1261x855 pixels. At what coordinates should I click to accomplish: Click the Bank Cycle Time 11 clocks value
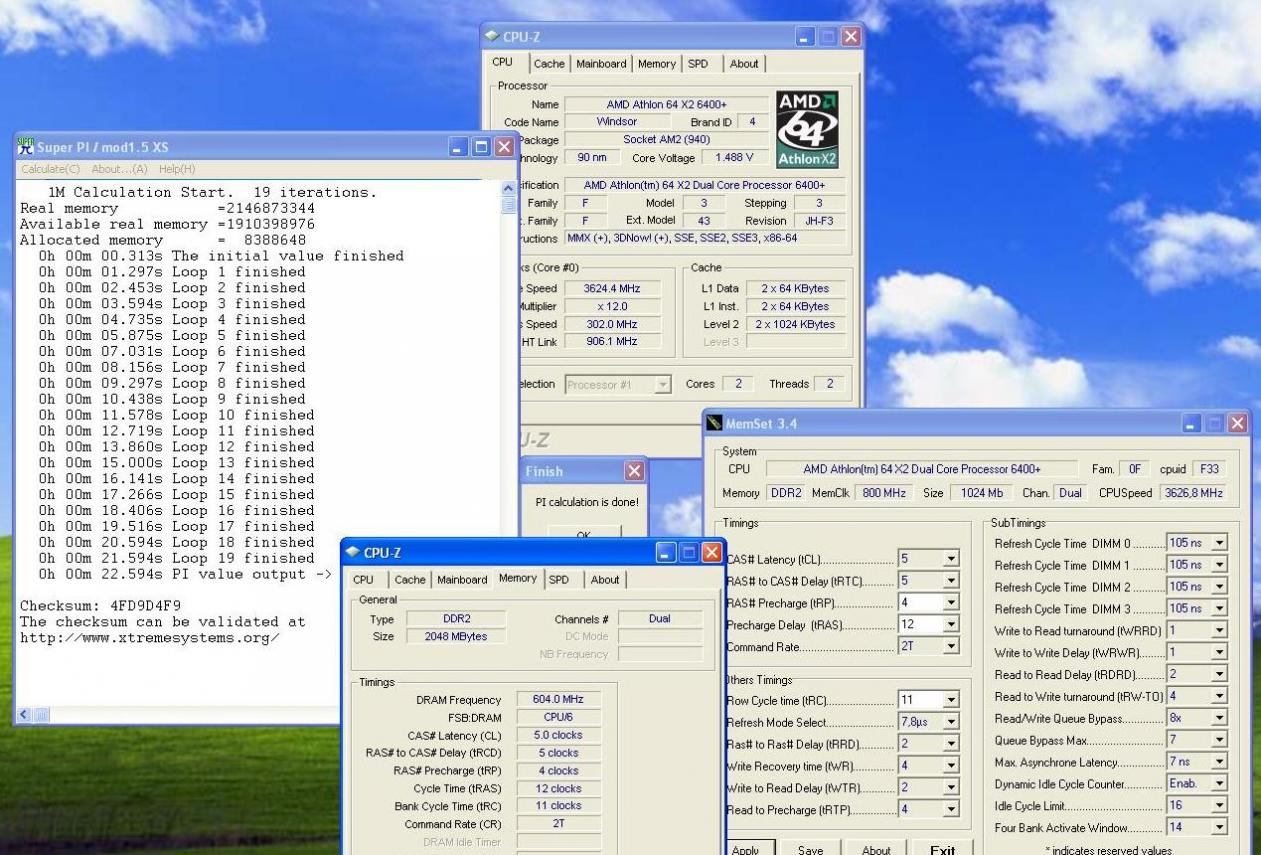pyautogui.click(x=560, y=806)
